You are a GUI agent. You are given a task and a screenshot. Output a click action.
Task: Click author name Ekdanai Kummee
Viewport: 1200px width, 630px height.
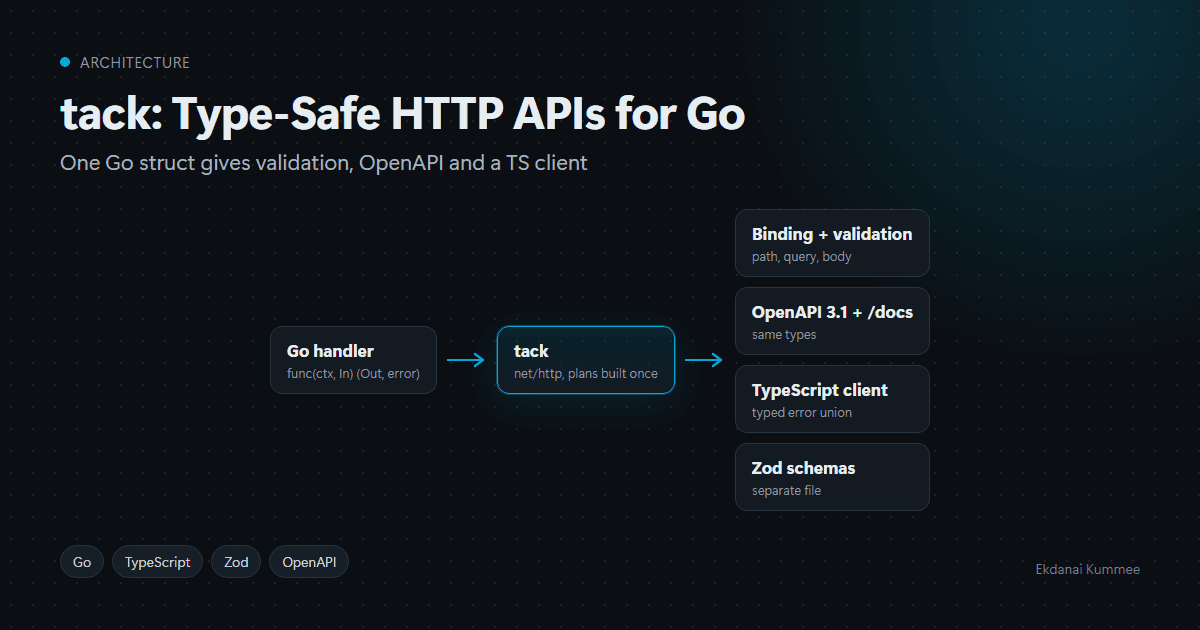[x=1088, y=569]
